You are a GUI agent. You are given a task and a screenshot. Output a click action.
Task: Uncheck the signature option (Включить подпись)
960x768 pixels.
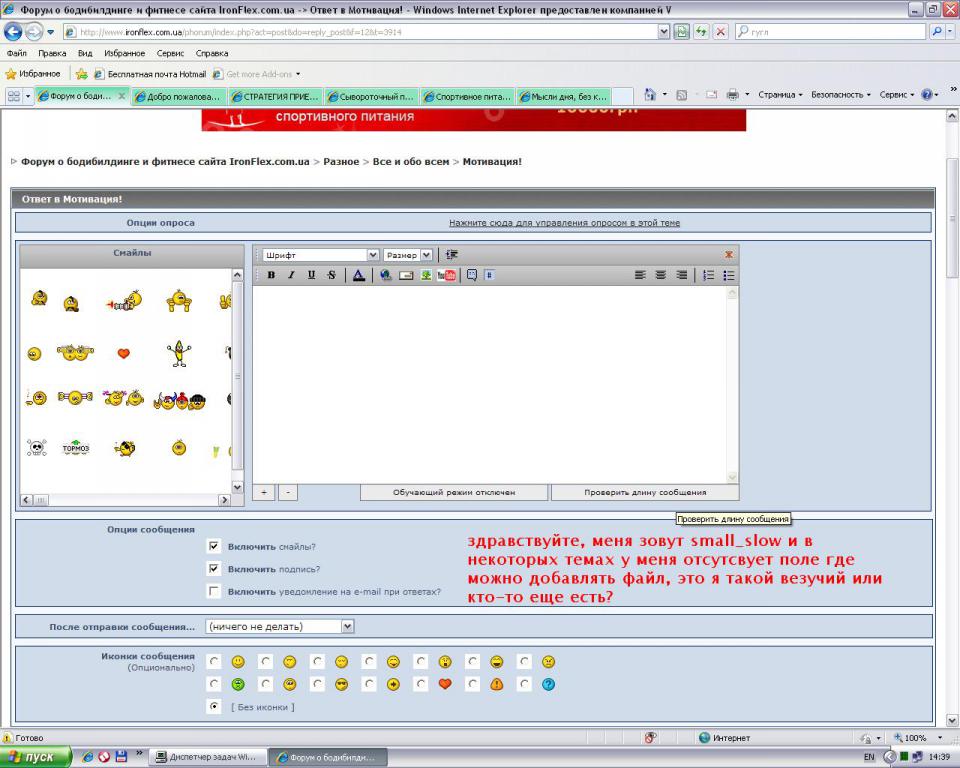click(x=214, y=569)
